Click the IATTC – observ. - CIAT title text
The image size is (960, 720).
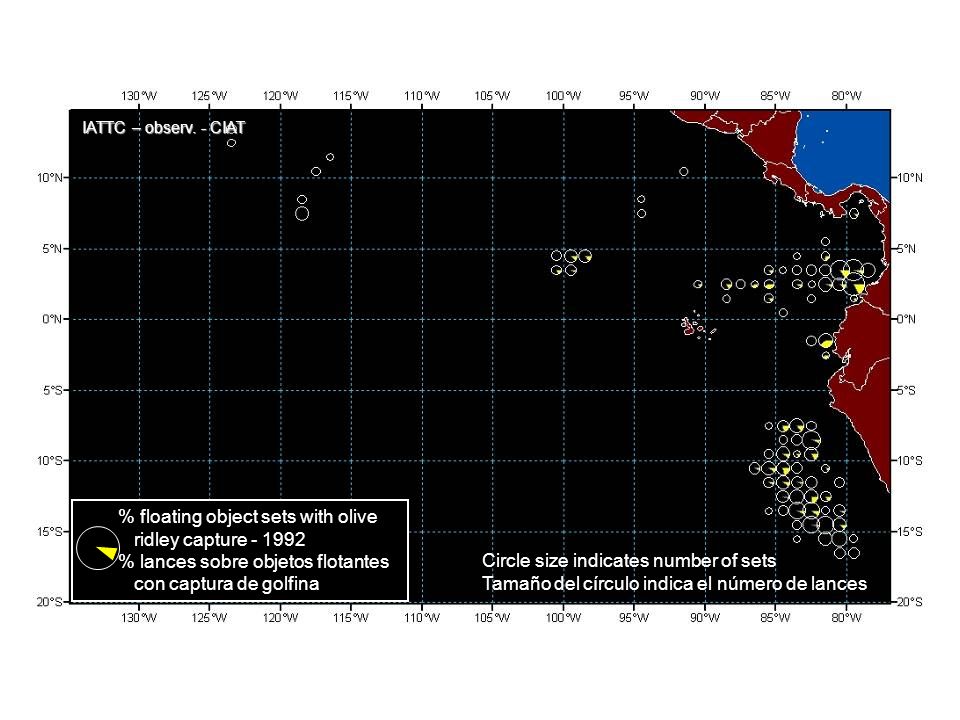point(163,128)
